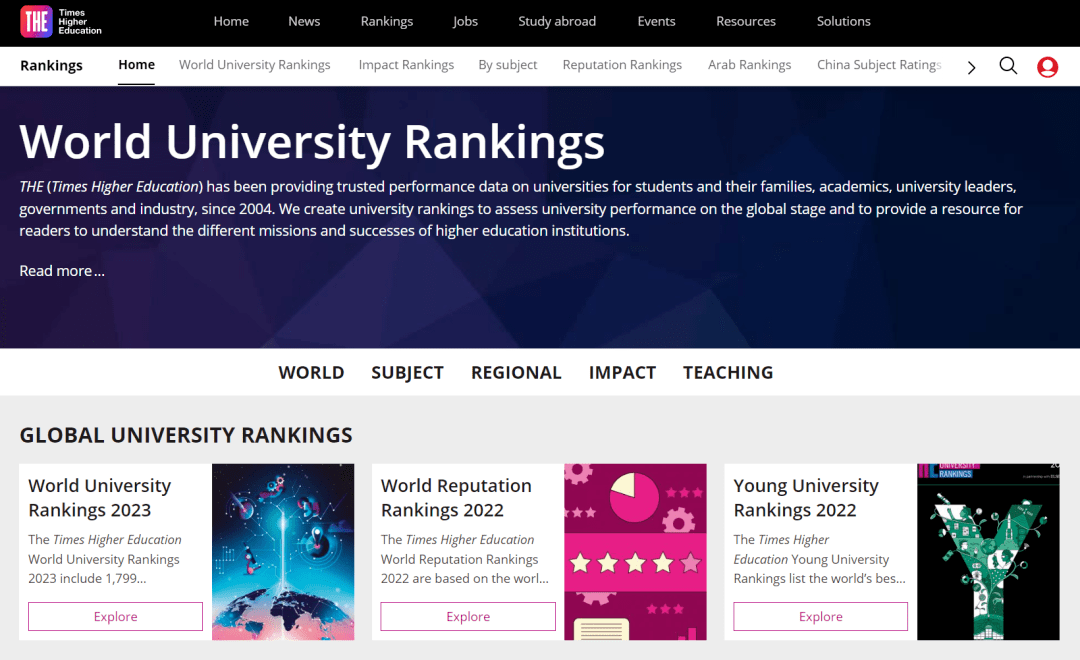Visit the China Subject Ratings page

click(x=879, y=65)
